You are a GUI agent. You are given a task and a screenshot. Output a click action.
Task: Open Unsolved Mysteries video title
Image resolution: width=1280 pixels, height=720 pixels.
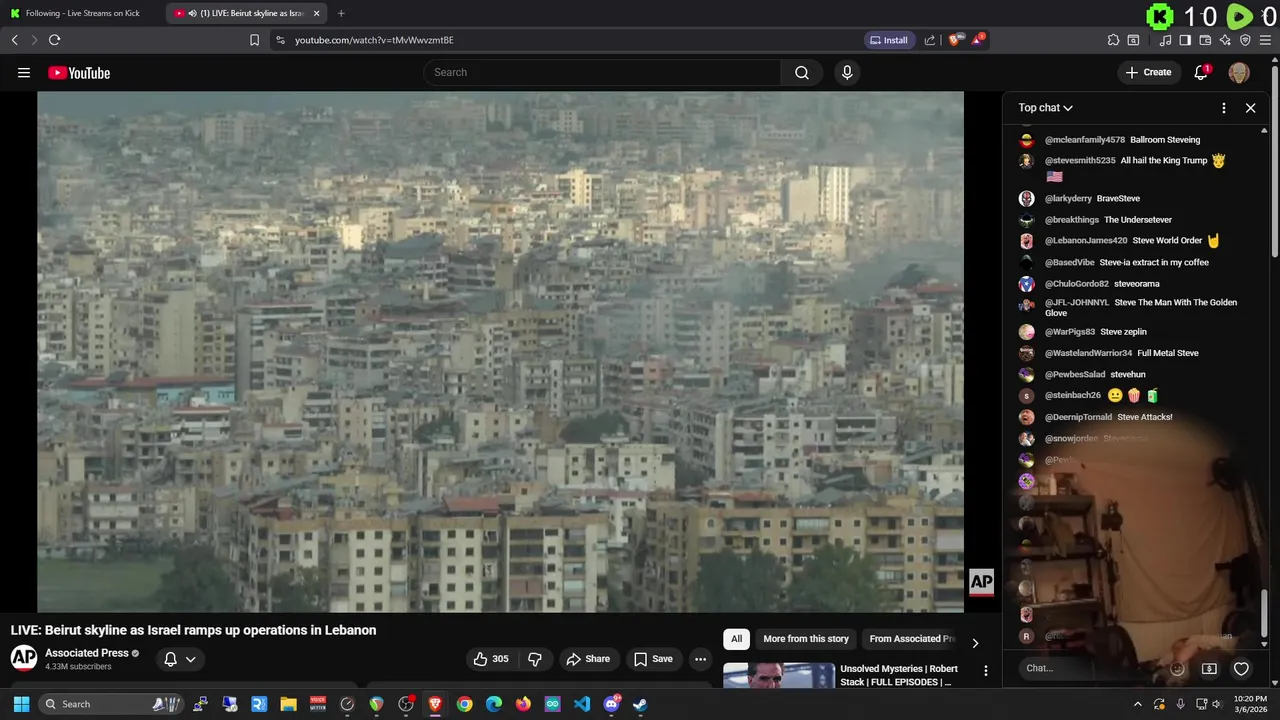click(899, 675)
